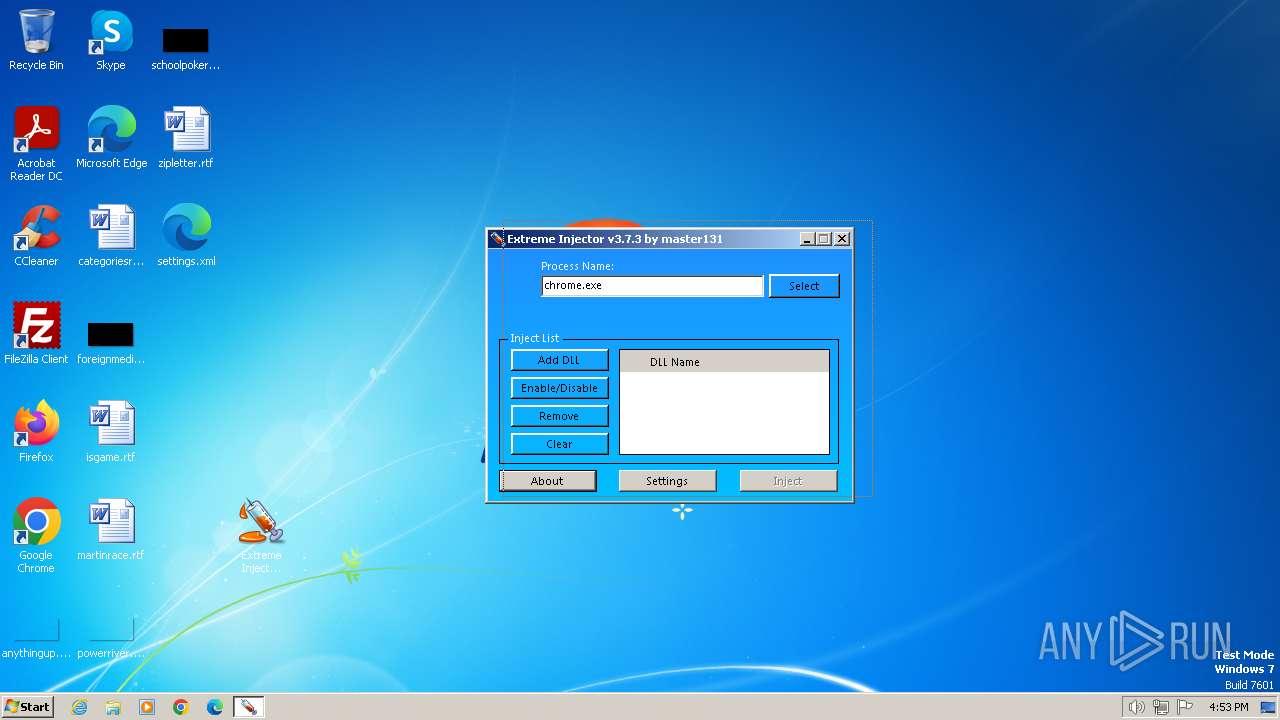
Task: Close the Extreme Injector window
Action: pyautogui.click(x=842, y=239)
